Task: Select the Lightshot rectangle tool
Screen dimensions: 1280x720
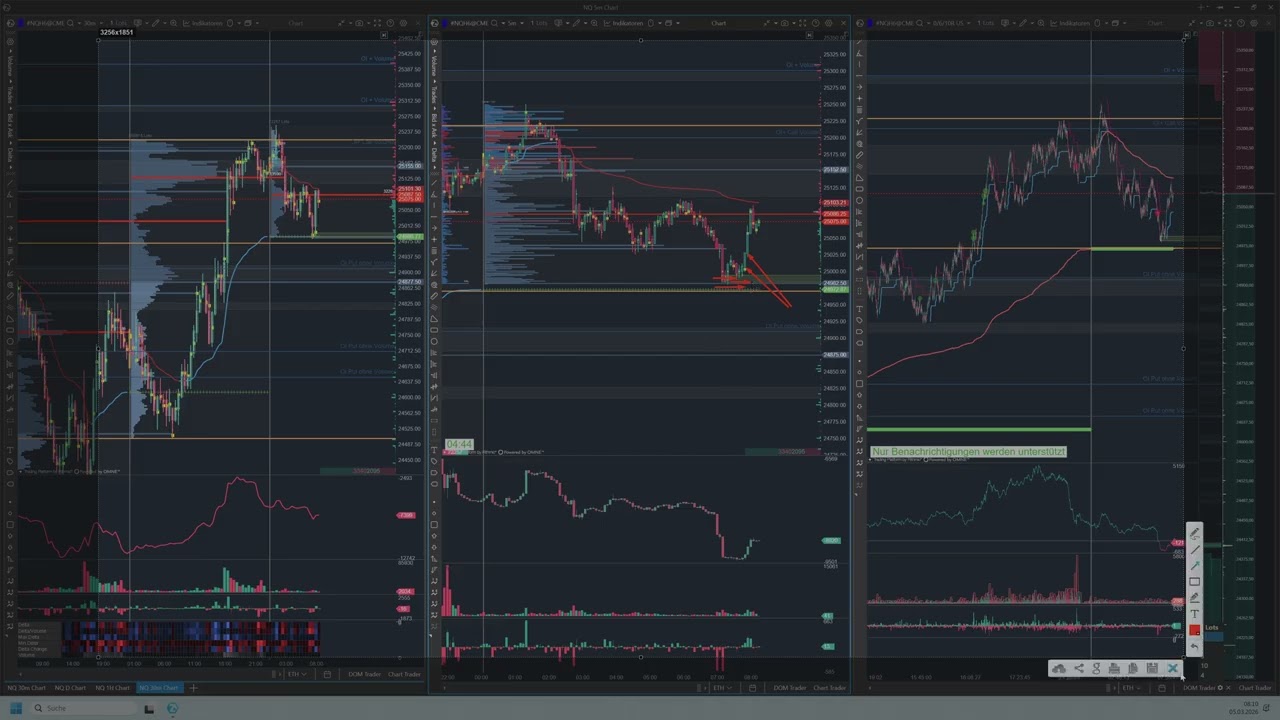Action: click(x=1194, y=582)
